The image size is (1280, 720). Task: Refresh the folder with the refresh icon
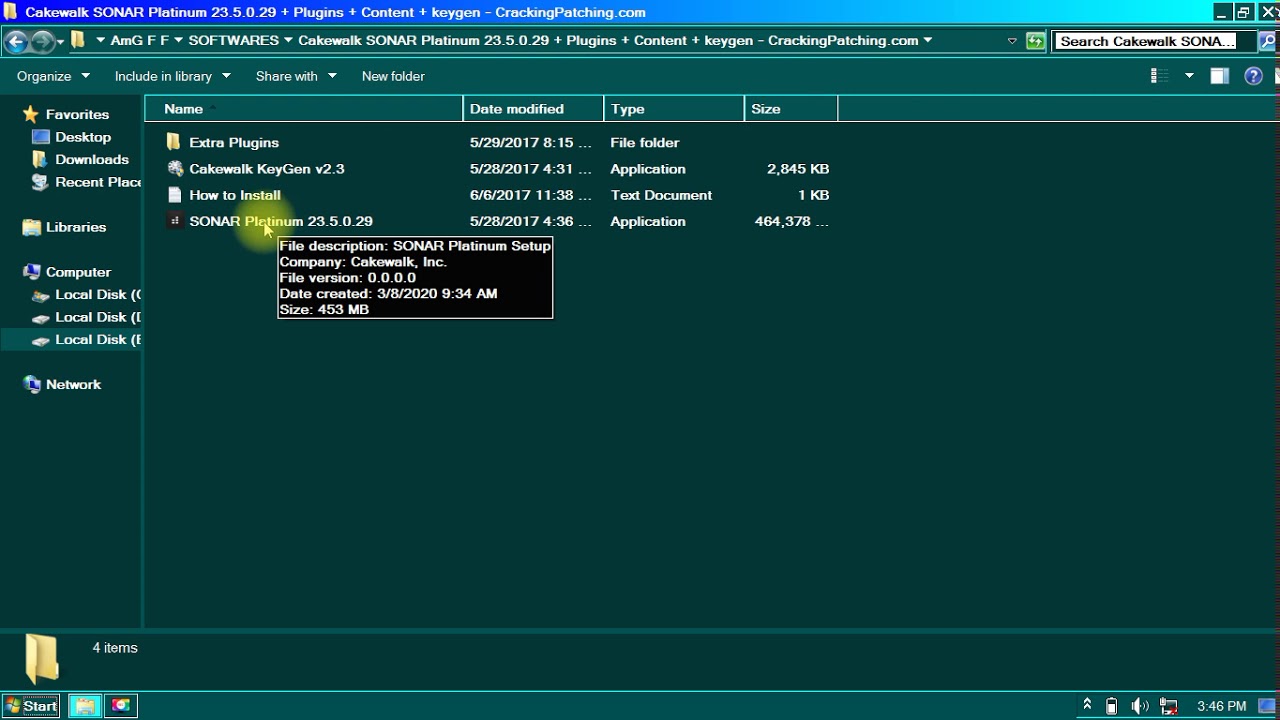click(x=1036, y=41)
